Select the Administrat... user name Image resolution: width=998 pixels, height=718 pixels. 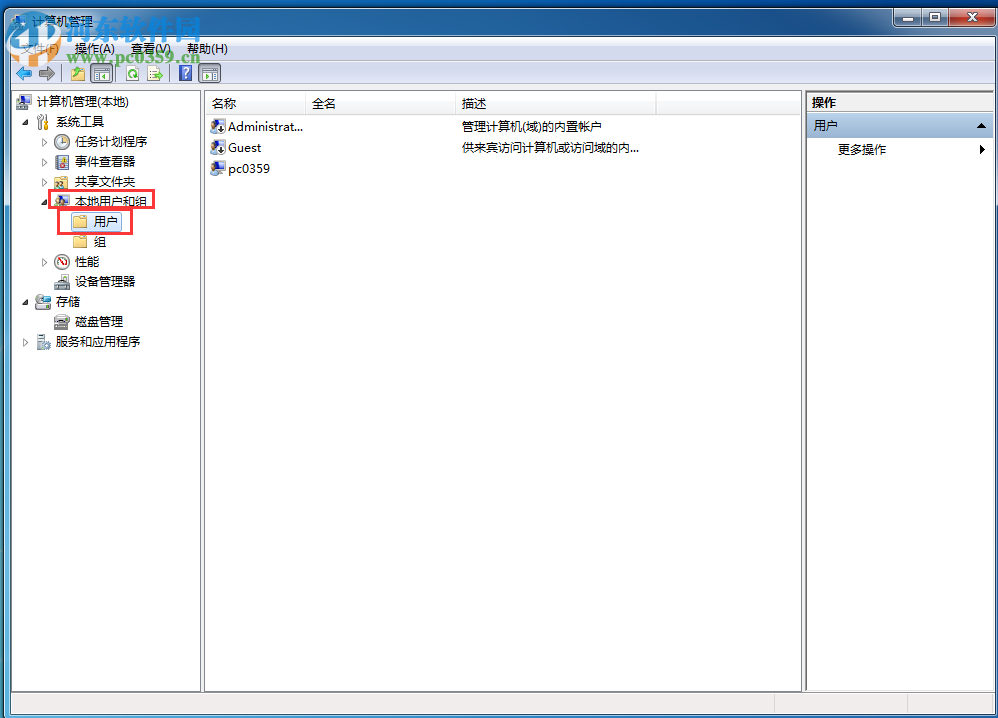pyautogui.click(x=265, y=127)
